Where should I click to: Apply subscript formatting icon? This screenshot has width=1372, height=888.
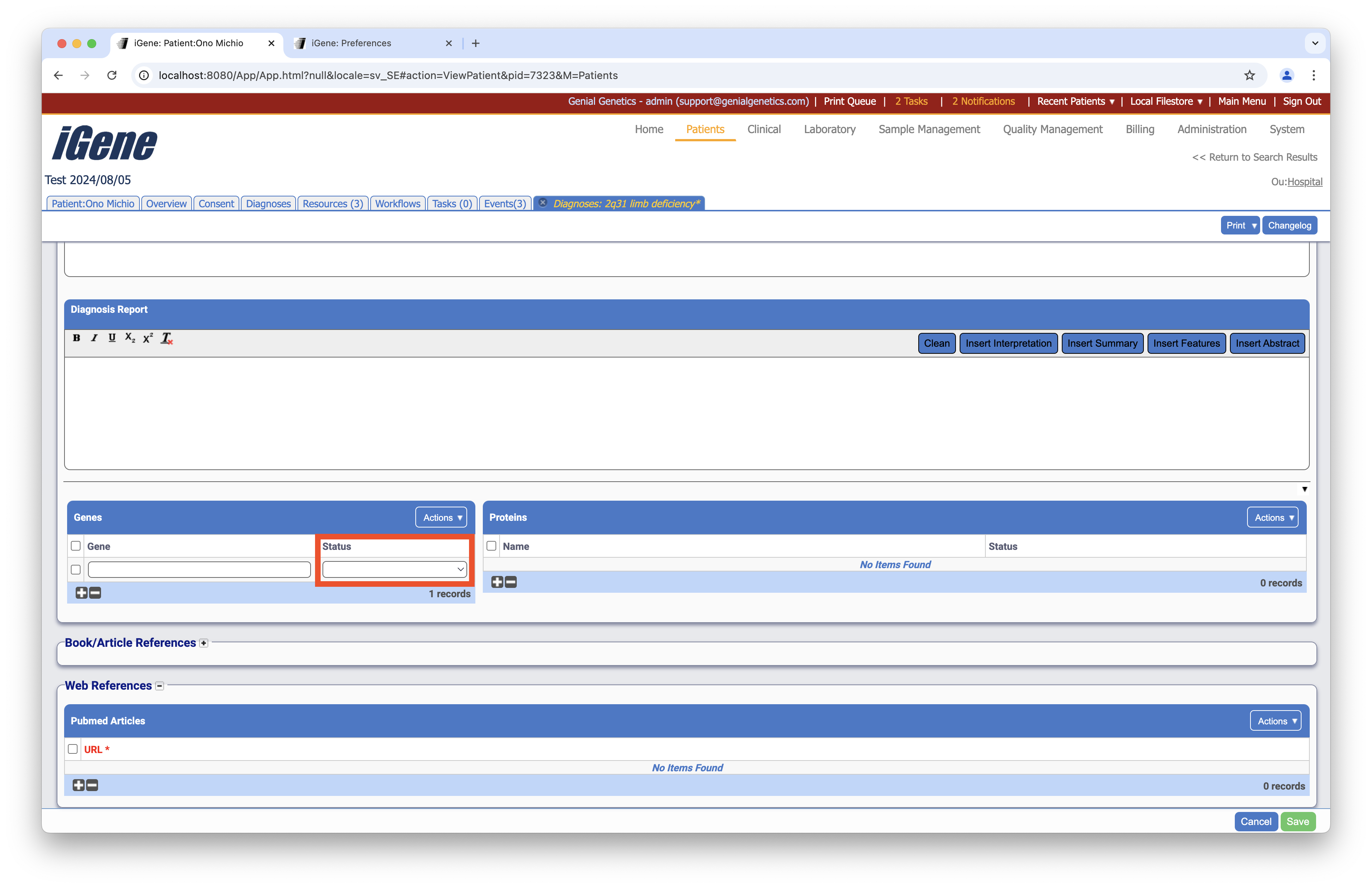click(130, 338)
